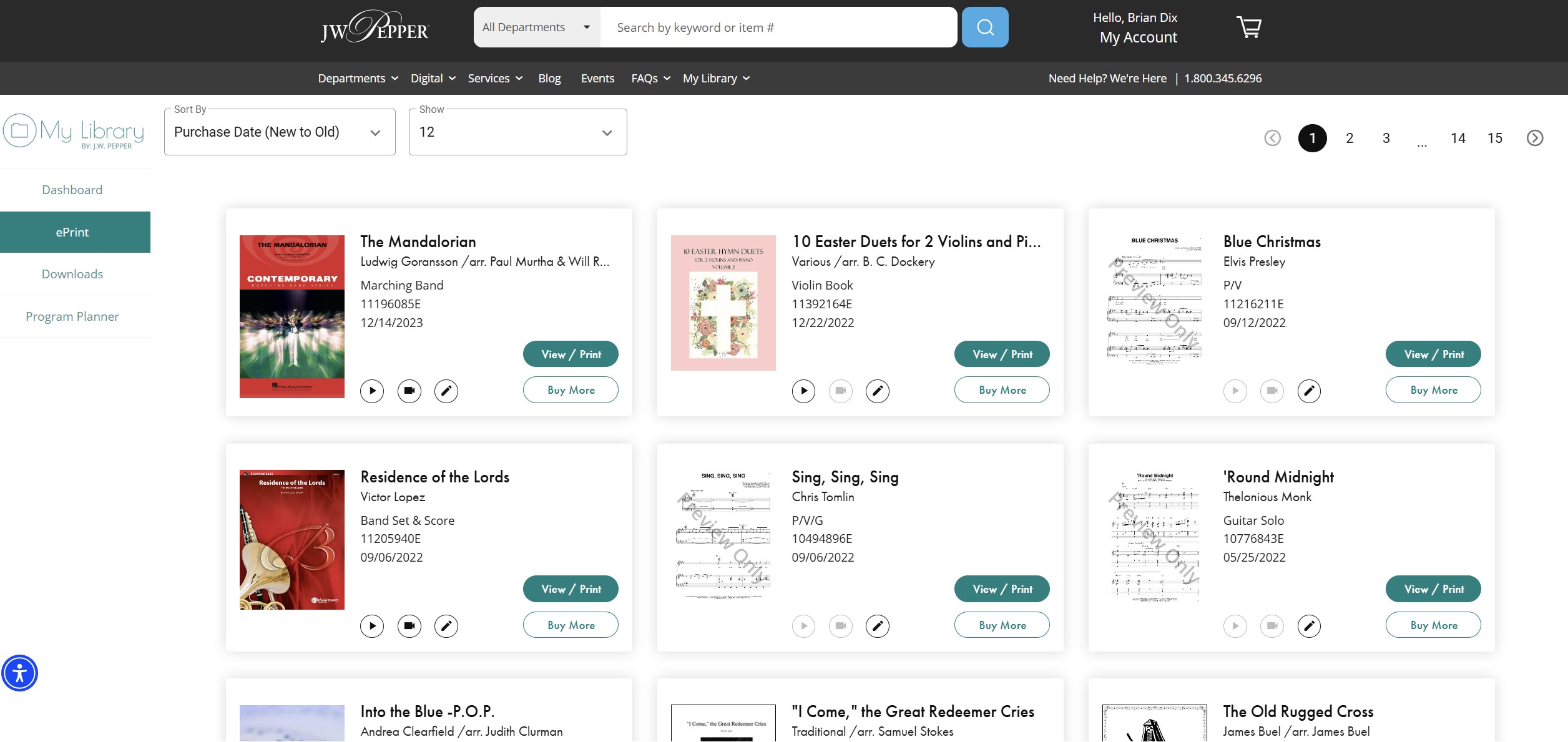The image size is (1568, 742).
Task: Open the Show items count dropdown
Action: (517, 132)
